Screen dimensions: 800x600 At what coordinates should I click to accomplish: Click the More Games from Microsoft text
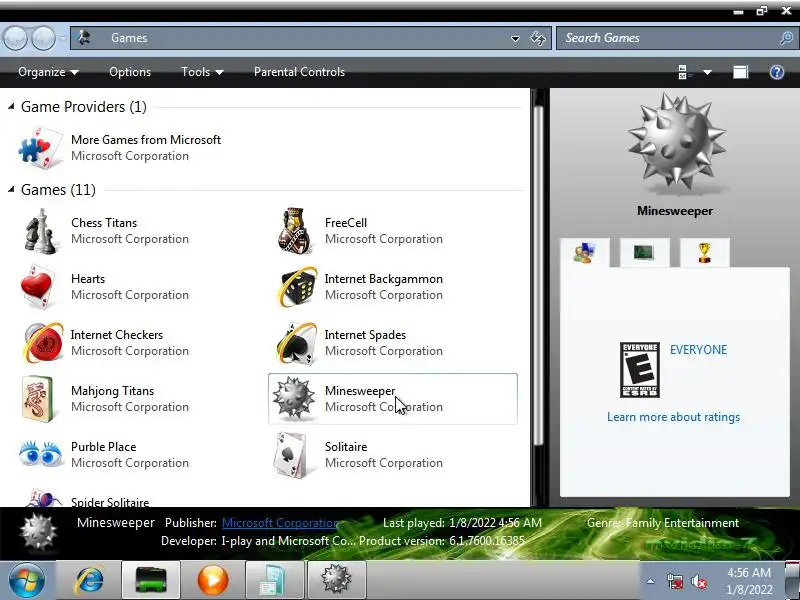146,140
